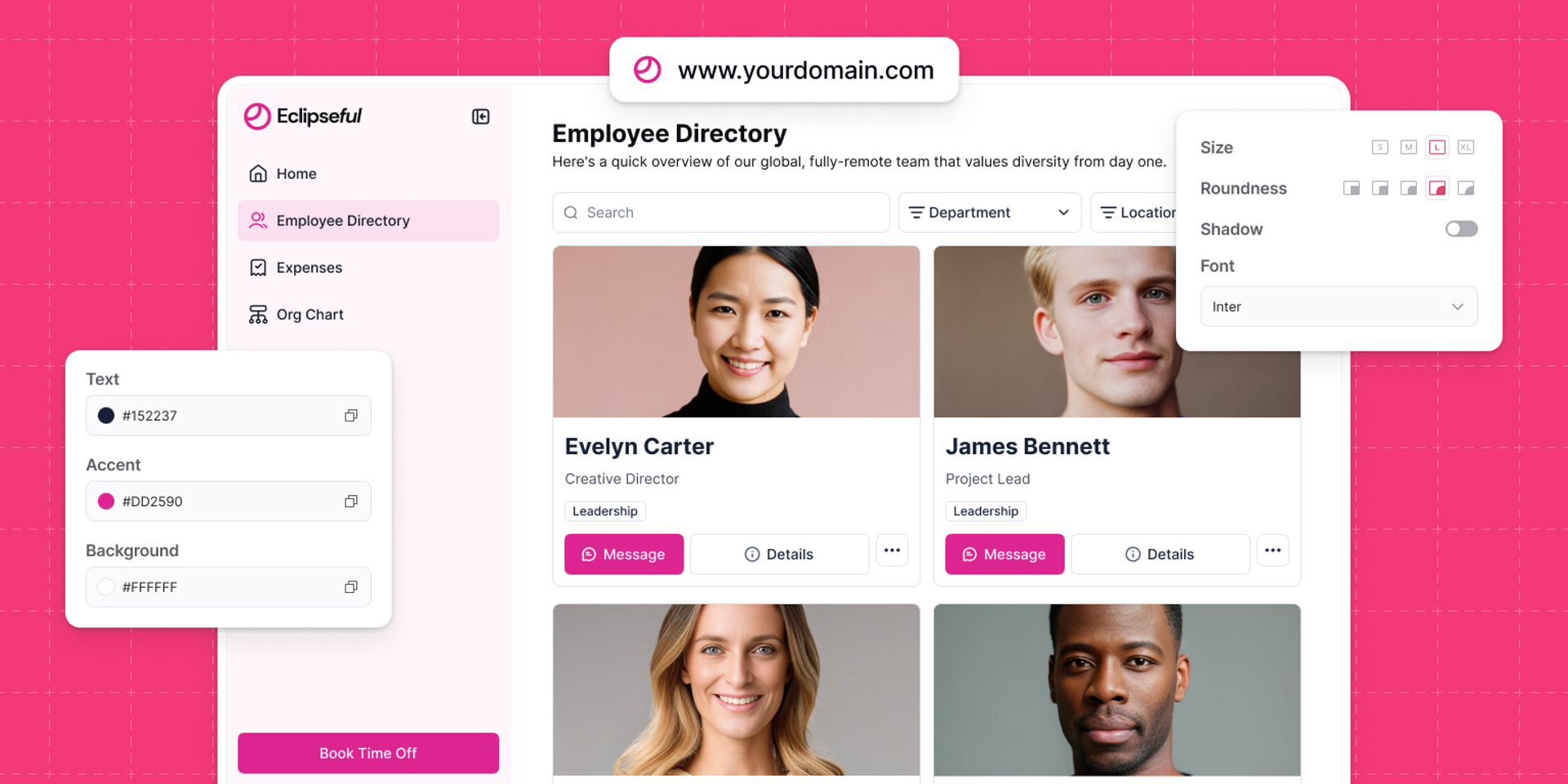
Task: Message Evelyn Carter
Action: pyautogui.click(x=624, y=555)
